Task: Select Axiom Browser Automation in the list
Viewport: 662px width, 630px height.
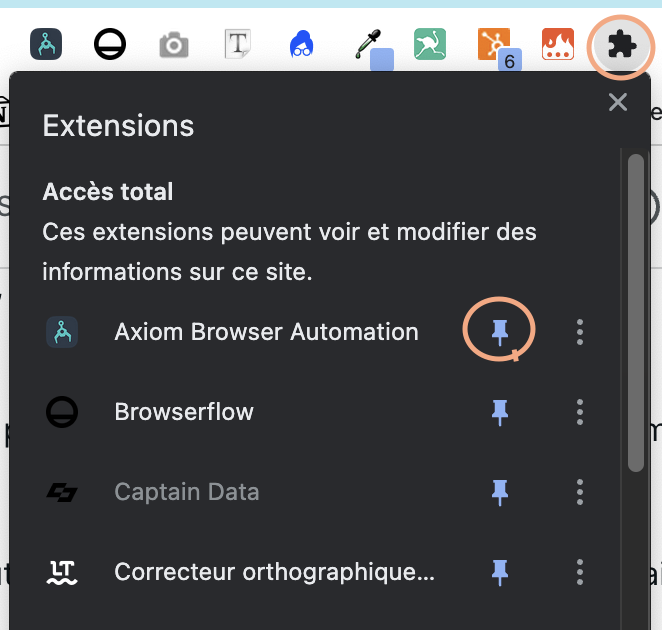Action: click(266, 332)
